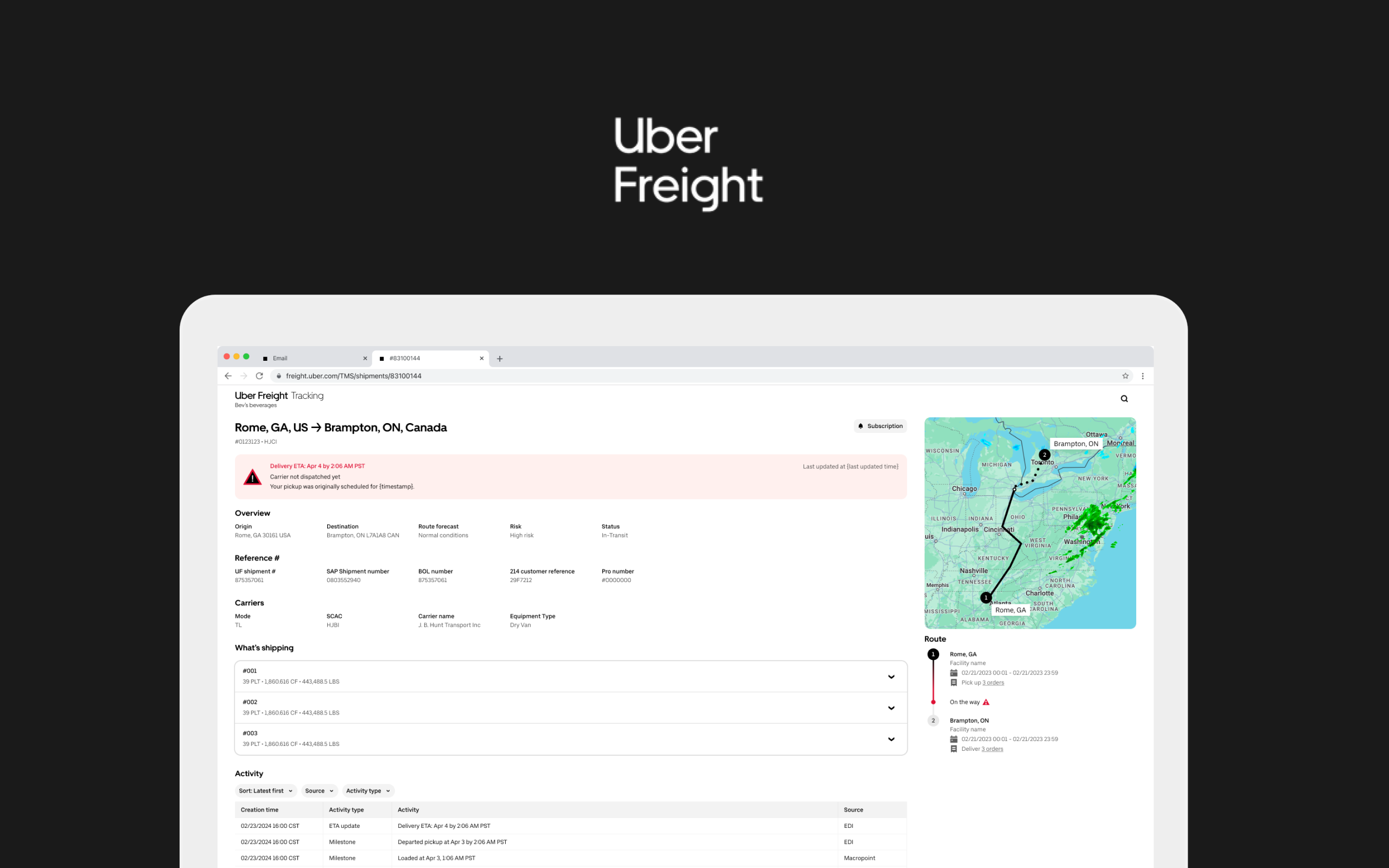
Task: Open the 3 orders link under Pick up
Action: (993, 682)
